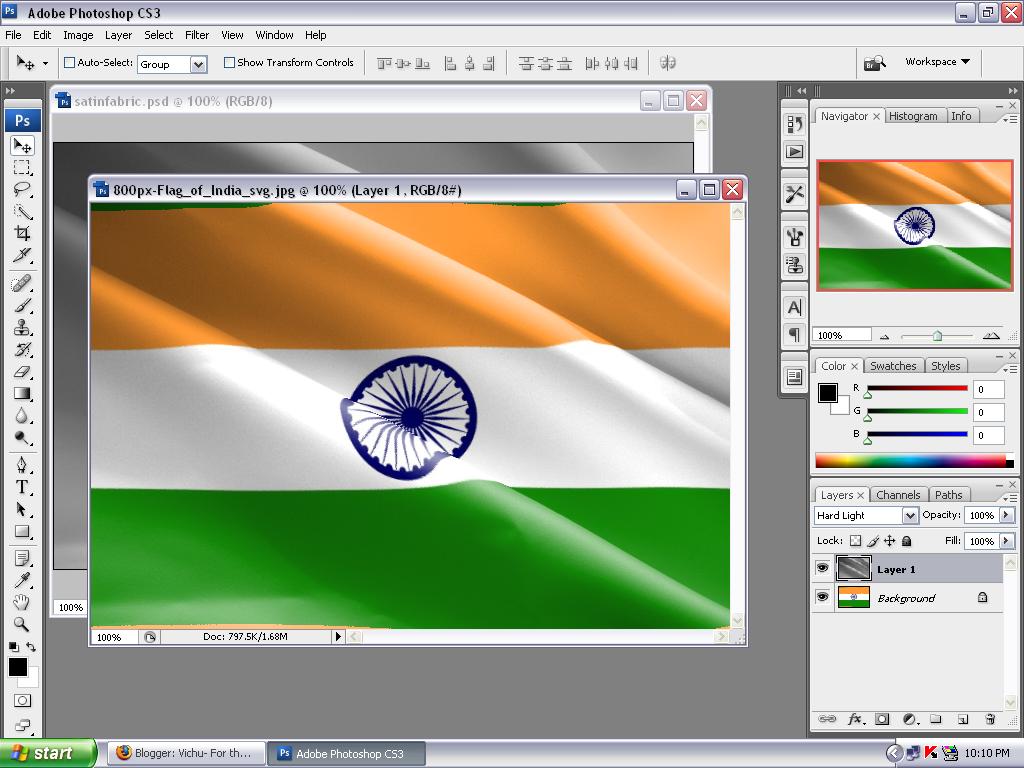Click the color spectrum ramp
Image resolution: width=1024 pixels, height=768 pixels.
click(914, 460)
